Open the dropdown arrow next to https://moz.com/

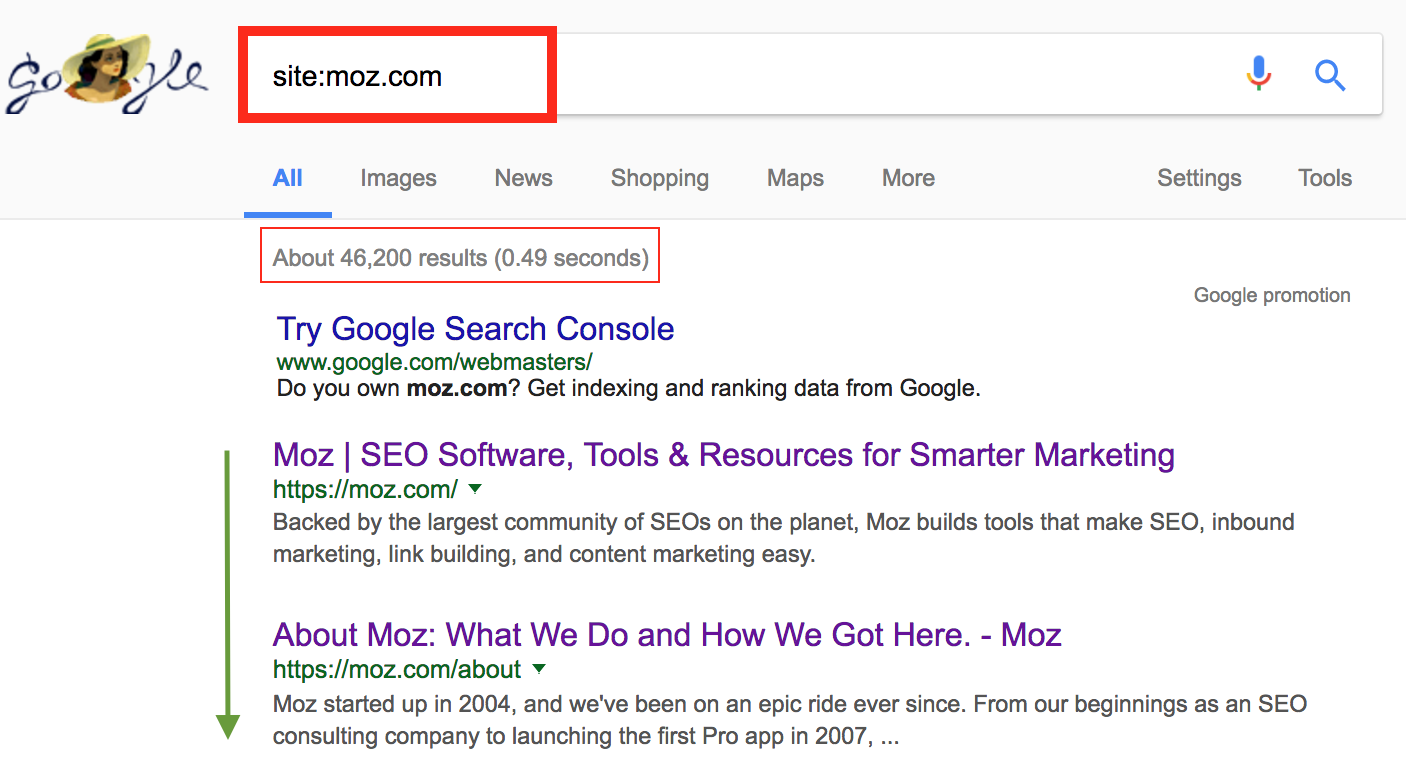pyautogui.click(x=475, y=489)
